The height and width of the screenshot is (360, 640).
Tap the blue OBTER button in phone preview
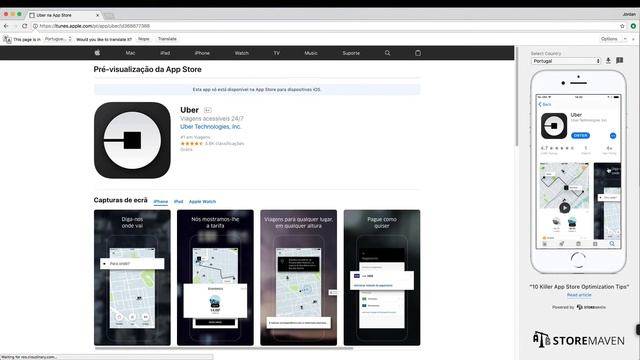(x=580, y=135)
